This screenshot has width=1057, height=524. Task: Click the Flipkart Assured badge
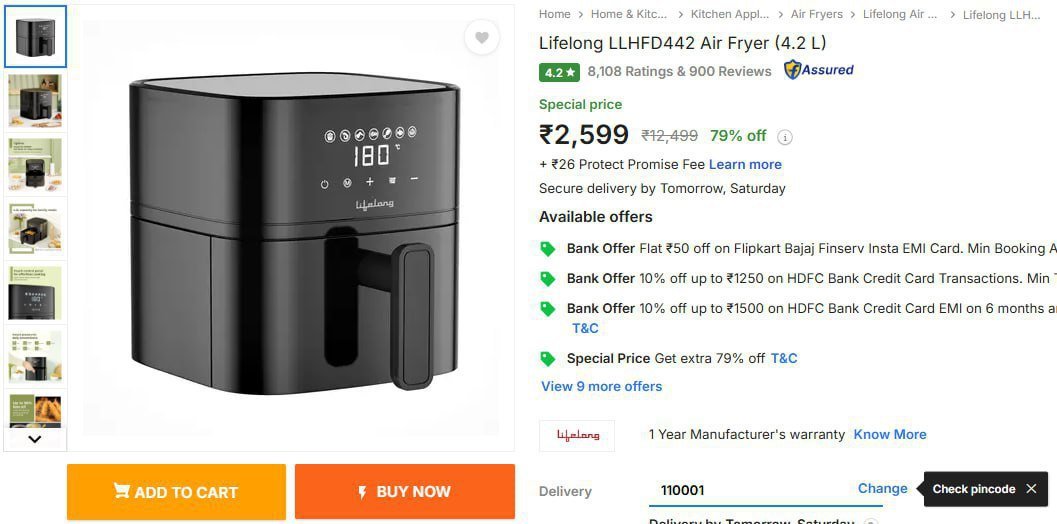tap(818, 70)
